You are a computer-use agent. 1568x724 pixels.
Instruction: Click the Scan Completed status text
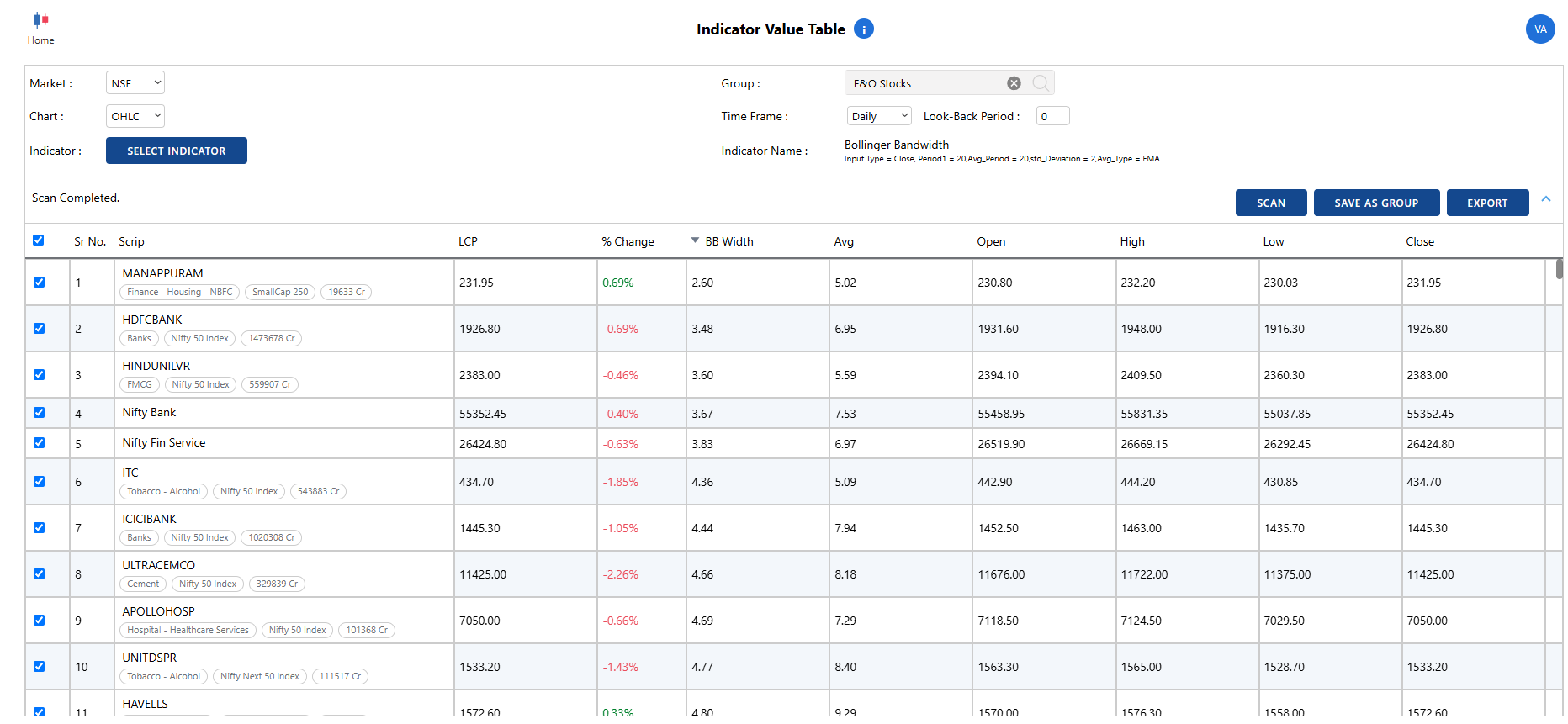(76, 198)
